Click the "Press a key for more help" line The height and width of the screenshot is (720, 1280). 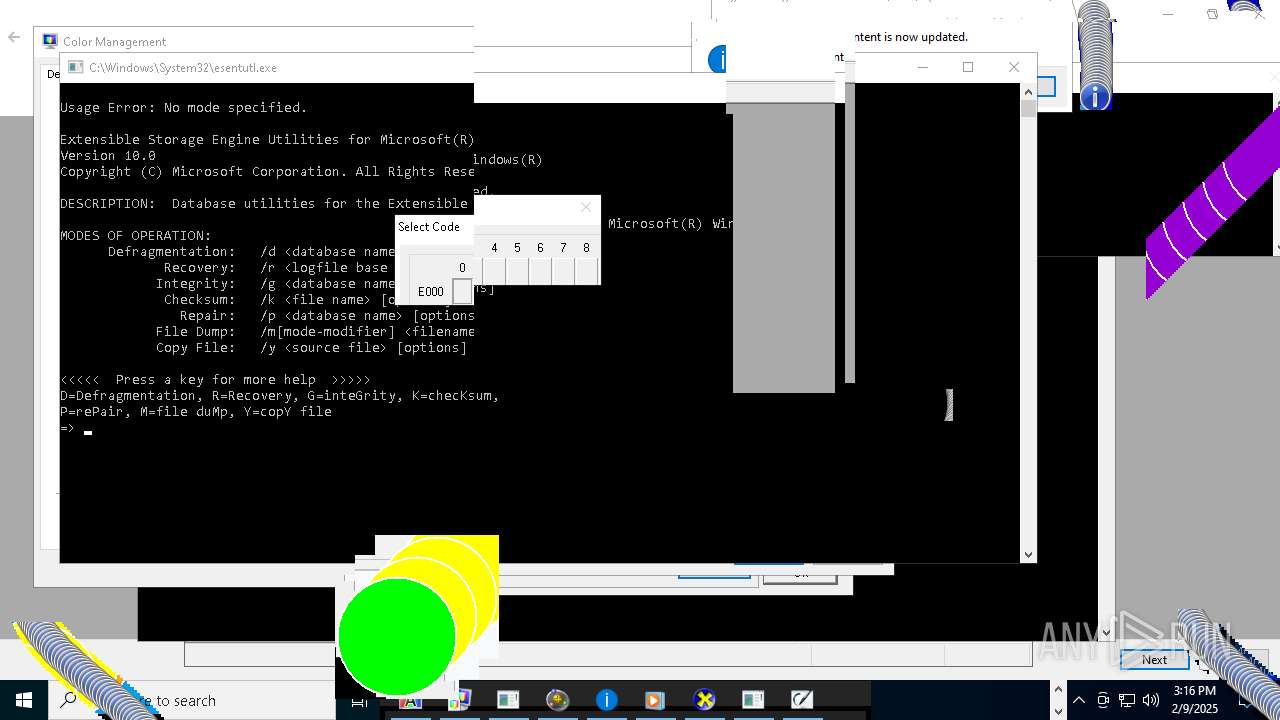[216, 380]
